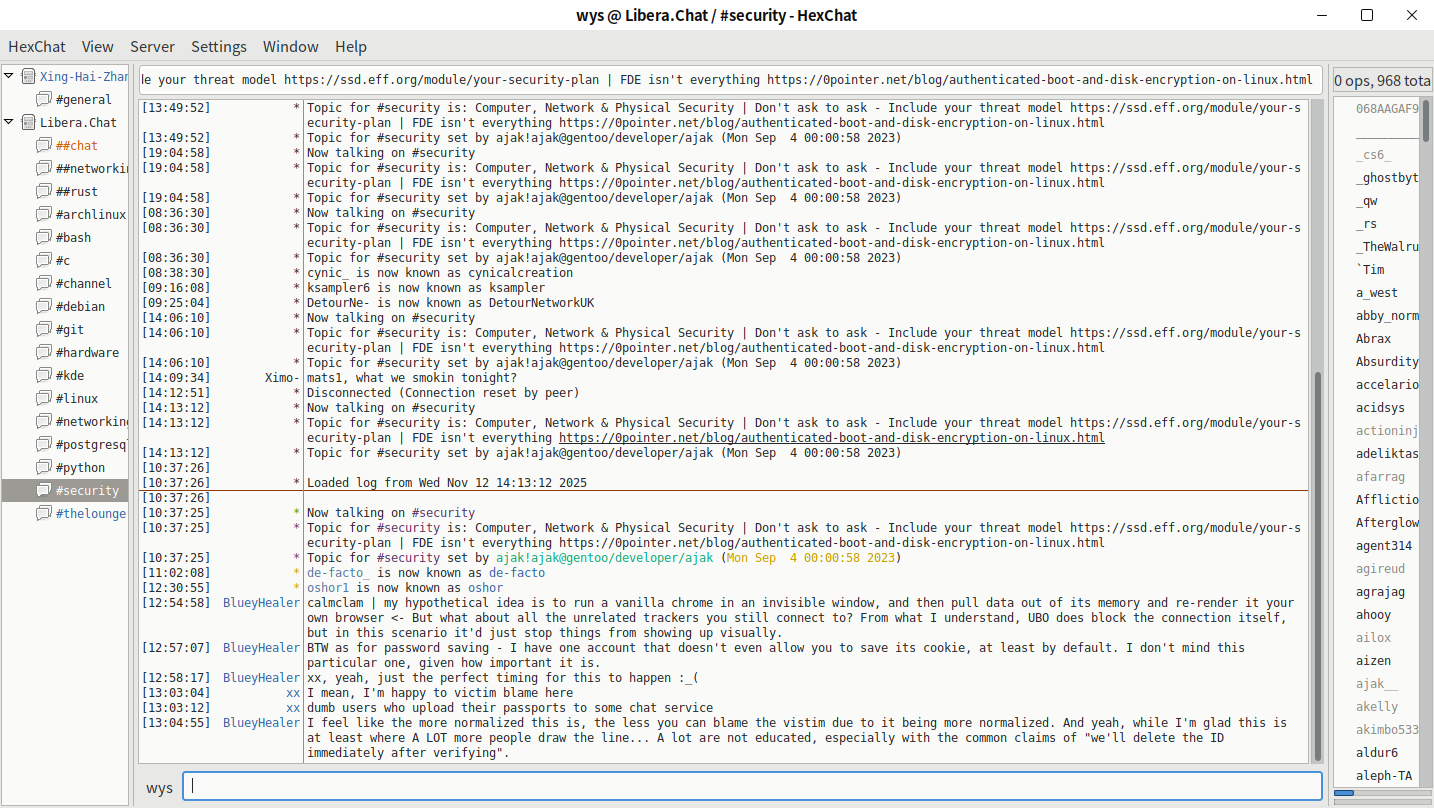This screenshot has height=808, width=1434.
Task: Select user agent314 in the user list
Action: tap(1384, 546)
